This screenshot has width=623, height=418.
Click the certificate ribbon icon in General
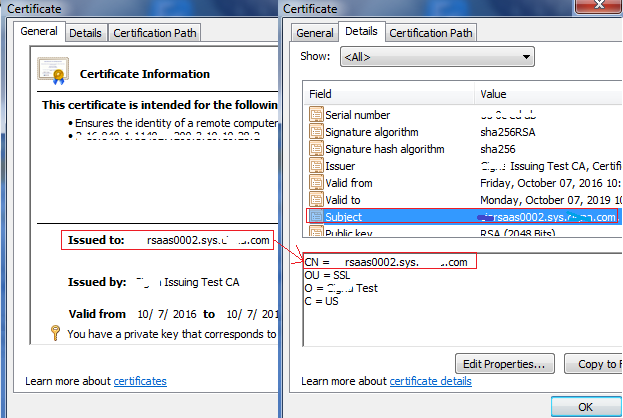(x=53, y=70)
